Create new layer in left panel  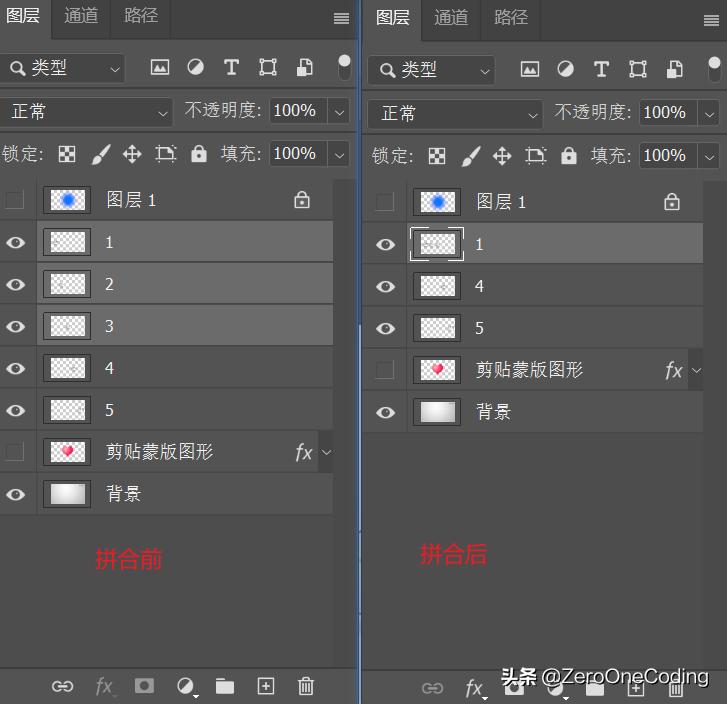[x=266, y=686]
